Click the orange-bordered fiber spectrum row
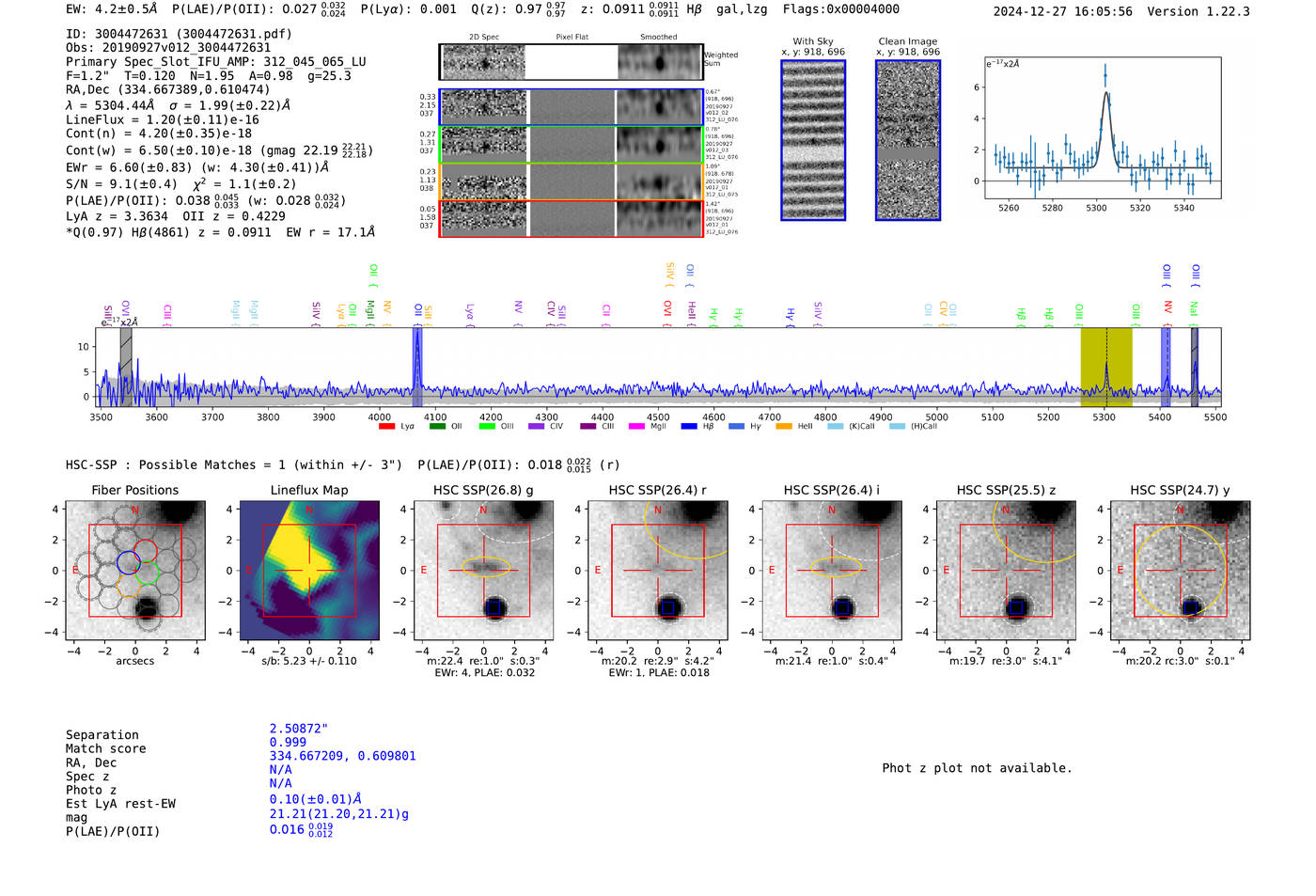This screenshot has width=1316, height=896. tap(572, 181)
